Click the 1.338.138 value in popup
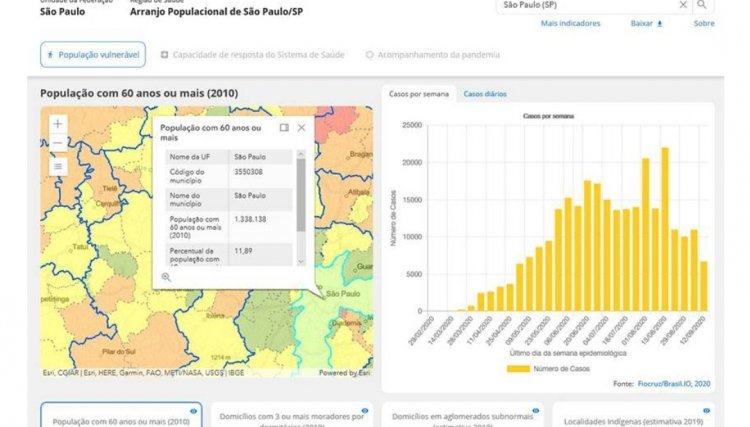 250,219
